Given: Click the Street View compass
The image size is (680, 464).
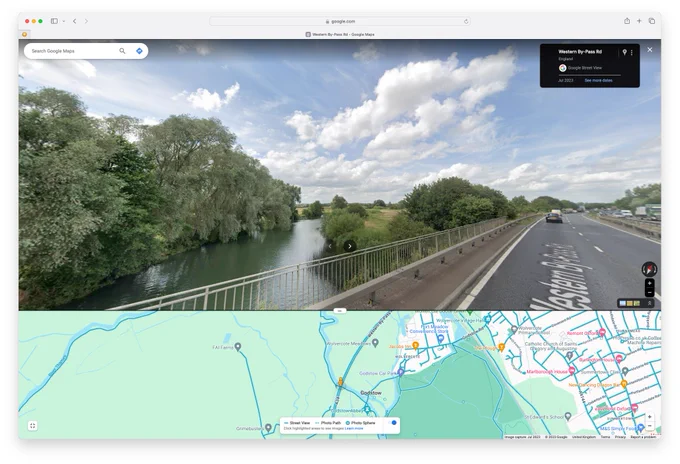Looking at the screenshot, I should (x=649, y=269).
